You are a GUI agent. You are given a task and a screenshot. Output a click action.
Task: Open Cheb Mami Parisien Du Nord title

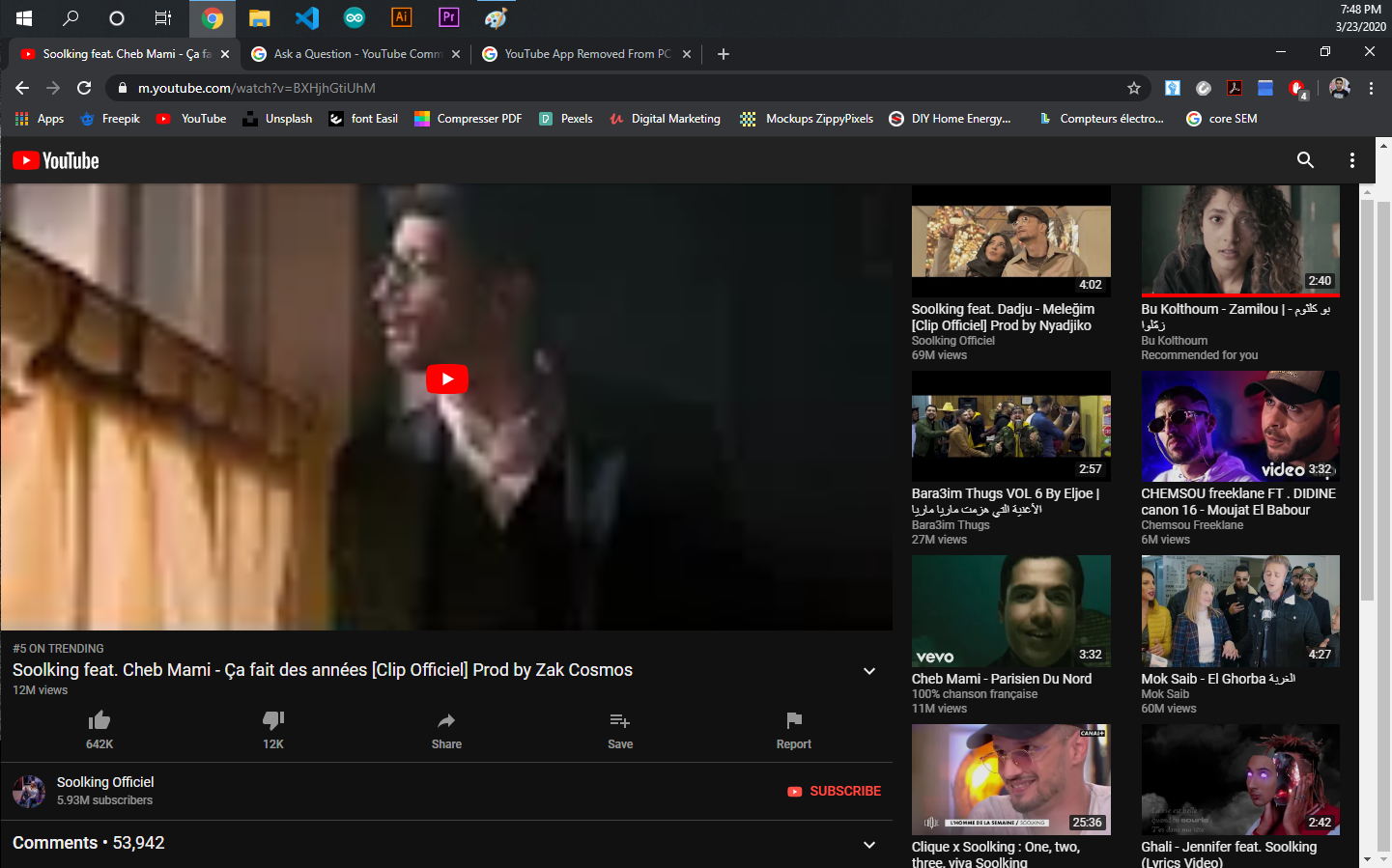[1002, 679]
